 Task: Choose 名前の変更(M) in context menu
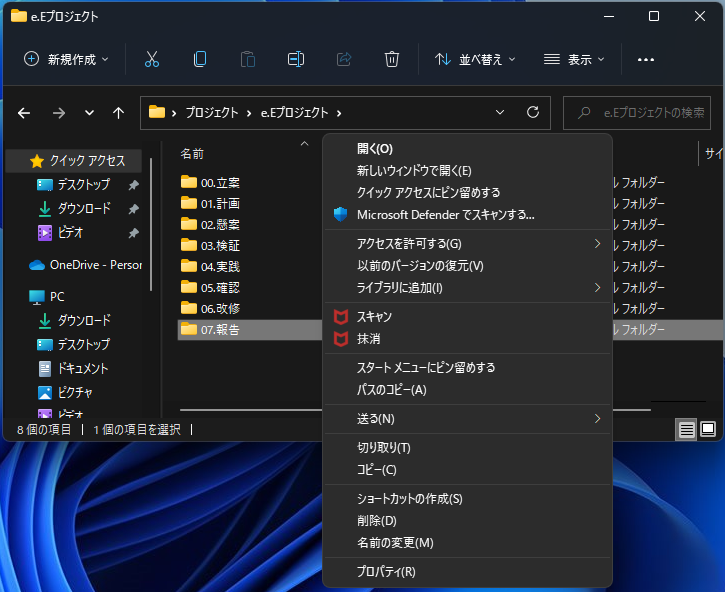click(395, 543)
